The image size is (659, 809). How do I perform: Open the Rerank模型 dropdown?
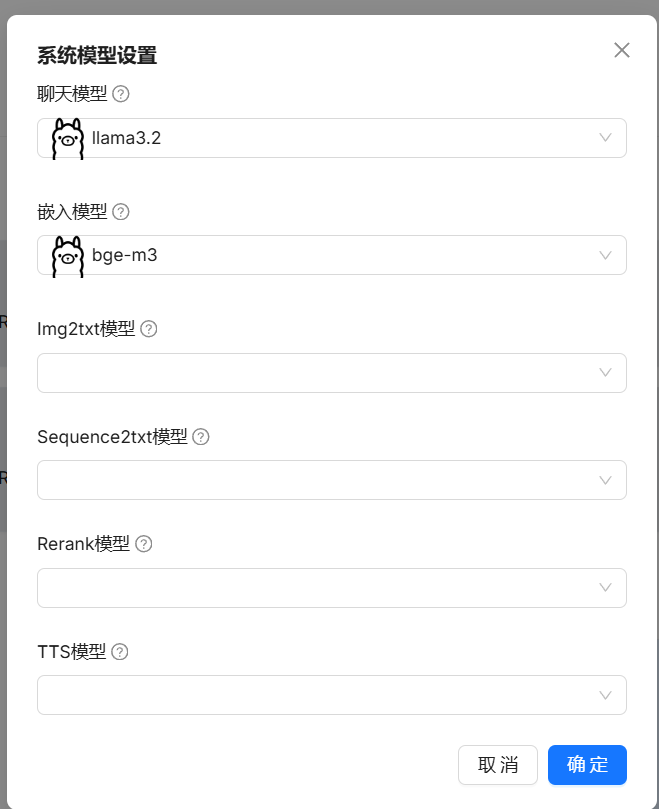coord(605,587)
